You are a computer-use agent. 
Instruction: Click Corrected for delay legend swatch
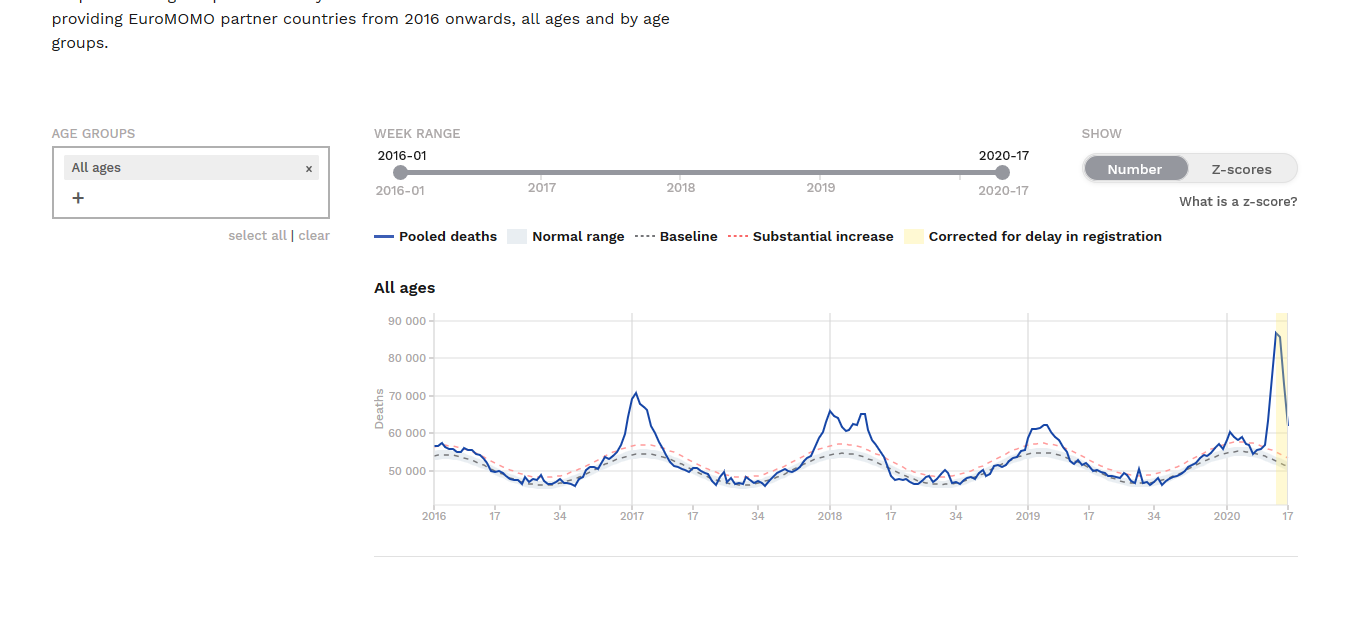click(x=913, y=237)
